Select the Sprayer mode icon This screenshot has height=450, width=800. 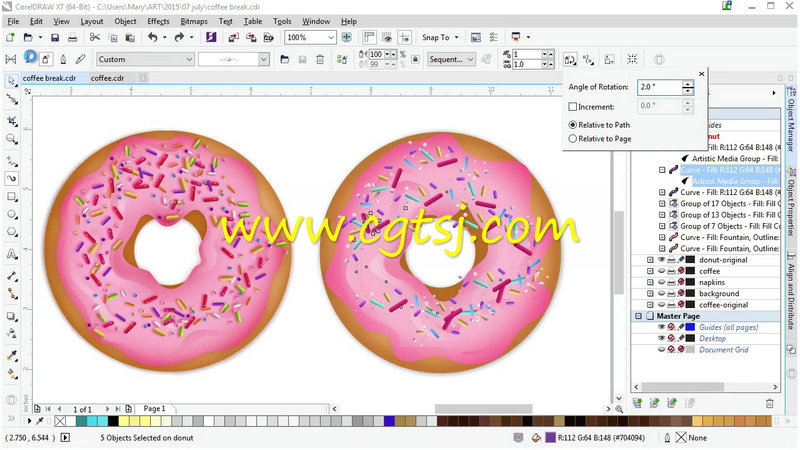(x=46, y=59)
